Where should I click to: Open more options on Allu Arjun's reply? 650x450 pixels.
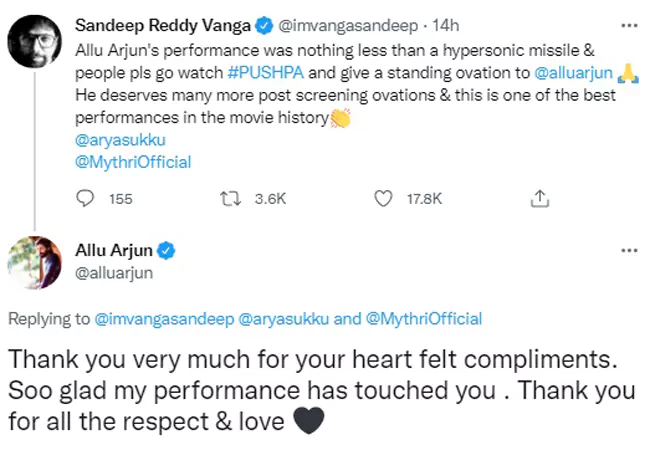(626, 249)
